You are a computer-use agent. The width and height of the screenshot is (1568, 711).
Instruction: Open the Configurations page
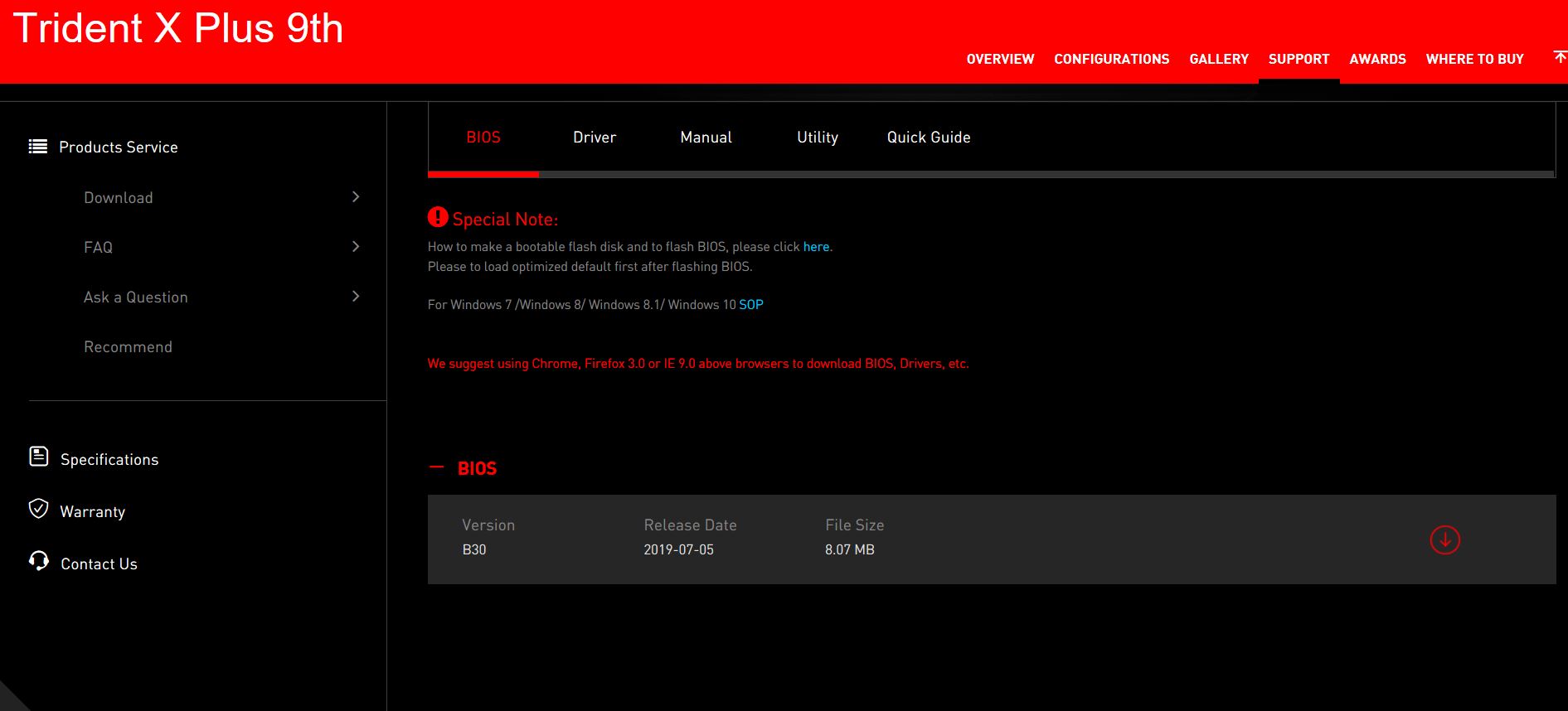[x=1111, y=59]
